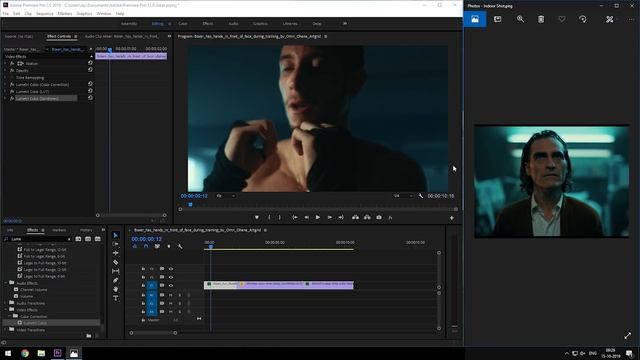Screen dimensions: 640x360
Task: Reset the Opacity effect
Action: coord(90,70)
